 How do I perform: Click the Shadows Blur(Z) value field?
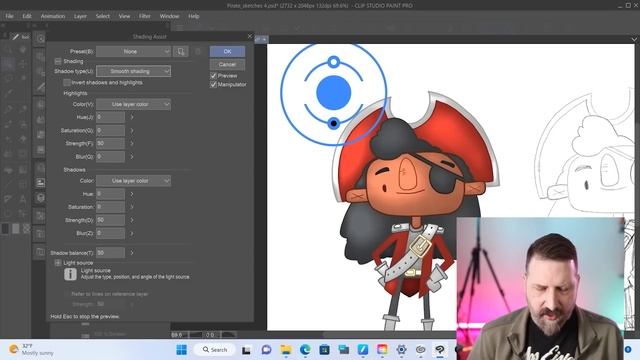point(110,233)
